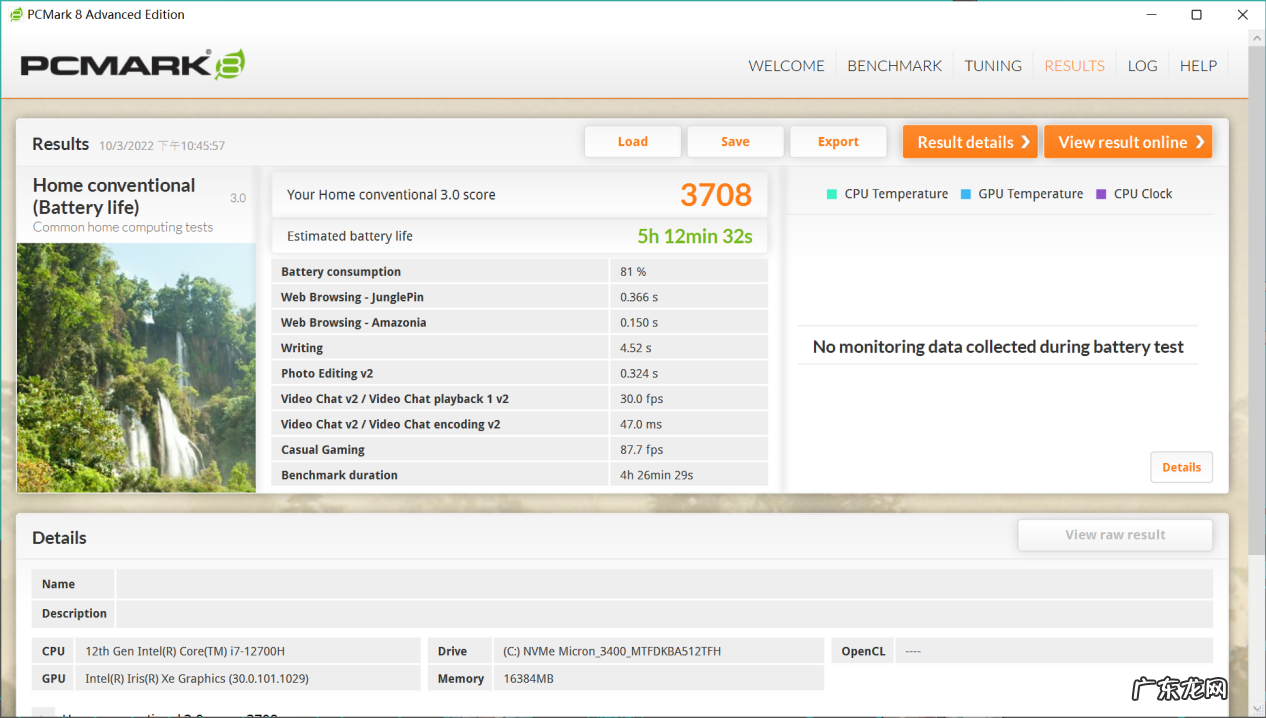Open the HELP tab
The height and width of the screenshot is (718, 1266).
click(1198, 66)
